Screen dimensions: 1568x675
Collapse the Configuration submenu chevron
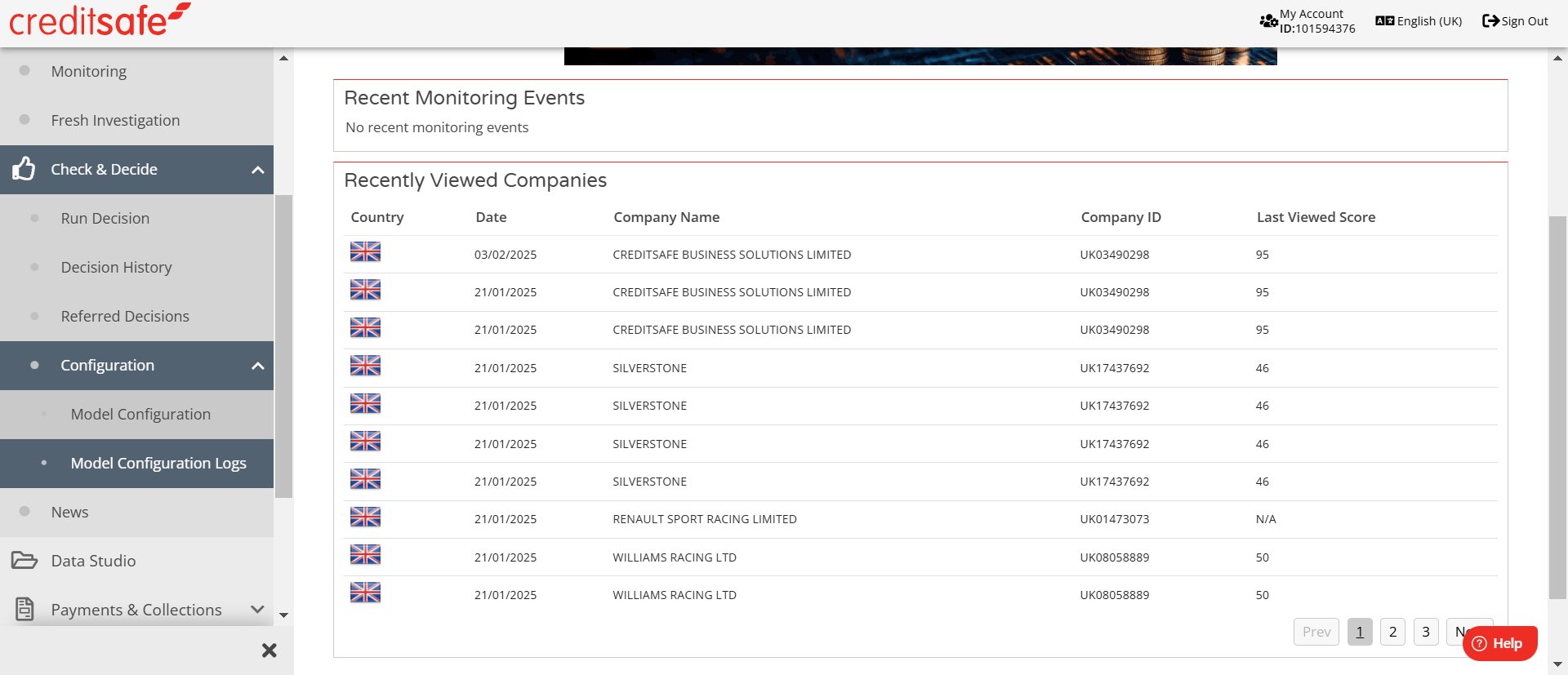coord(258,366)
